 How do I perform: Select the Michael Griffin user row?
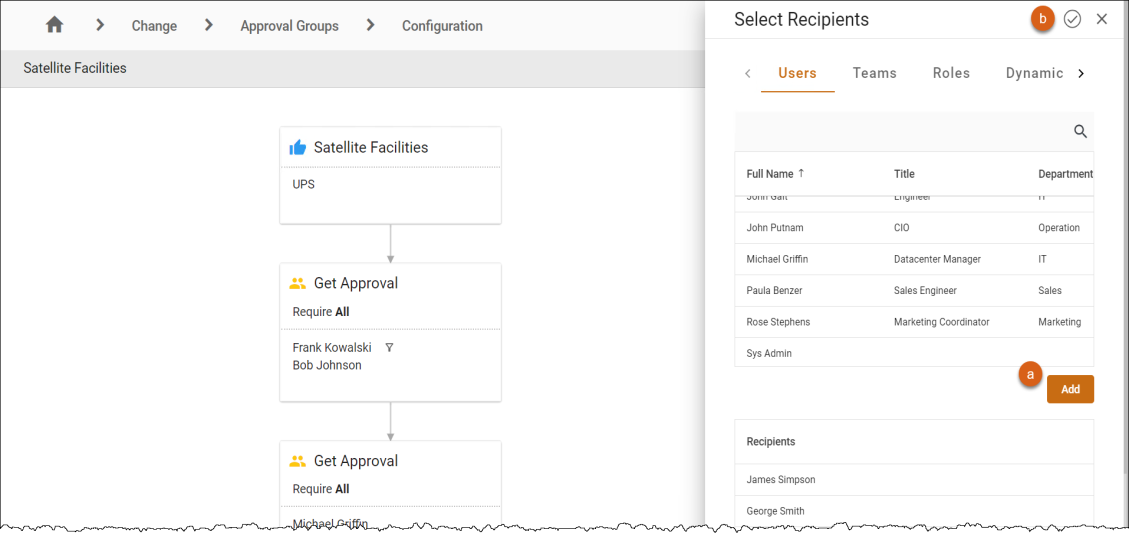(x=777, y=259)
